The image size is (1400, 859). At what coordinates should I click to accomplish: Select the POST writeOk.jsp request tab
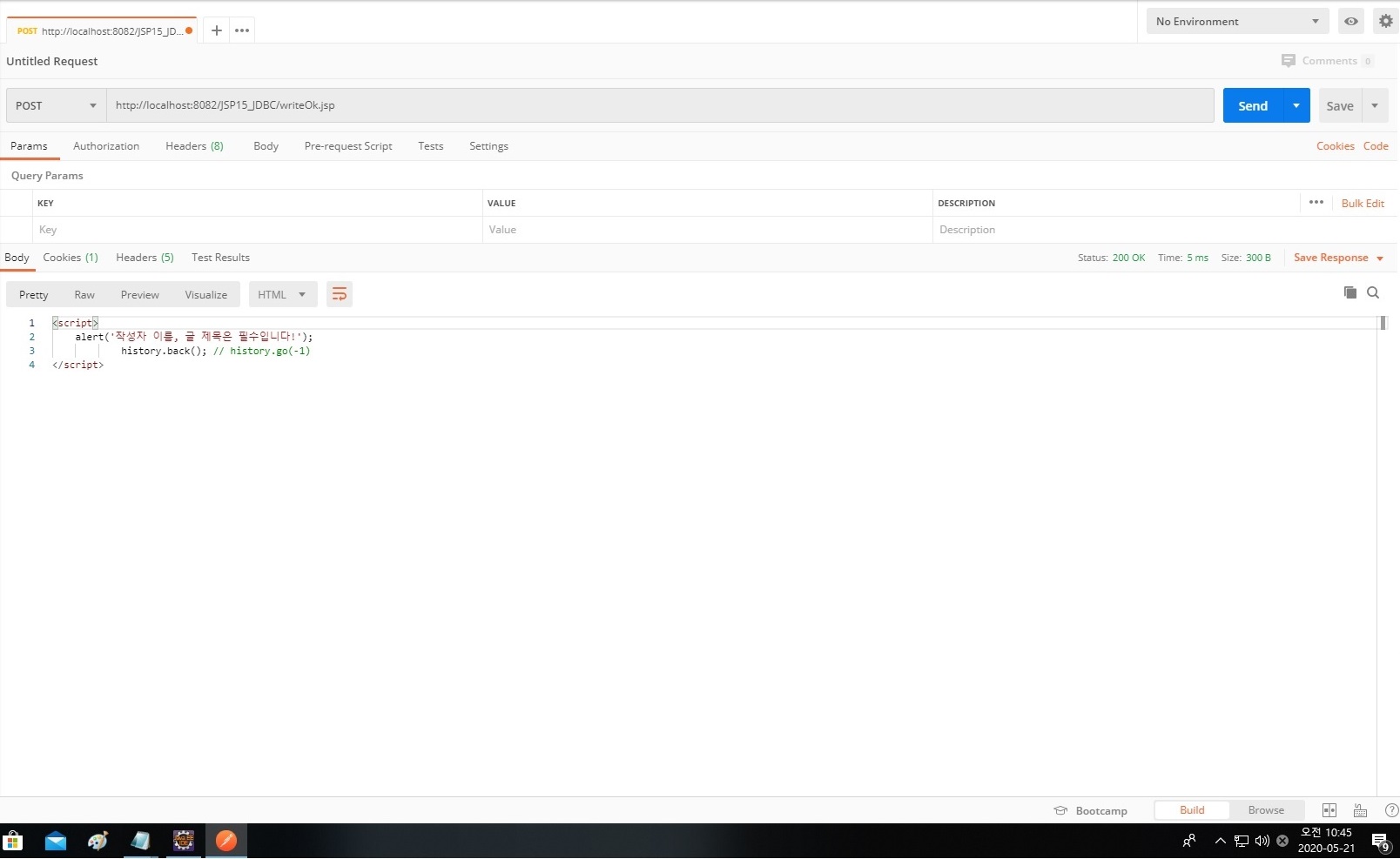pyautogui.click(x=100, y=30)
